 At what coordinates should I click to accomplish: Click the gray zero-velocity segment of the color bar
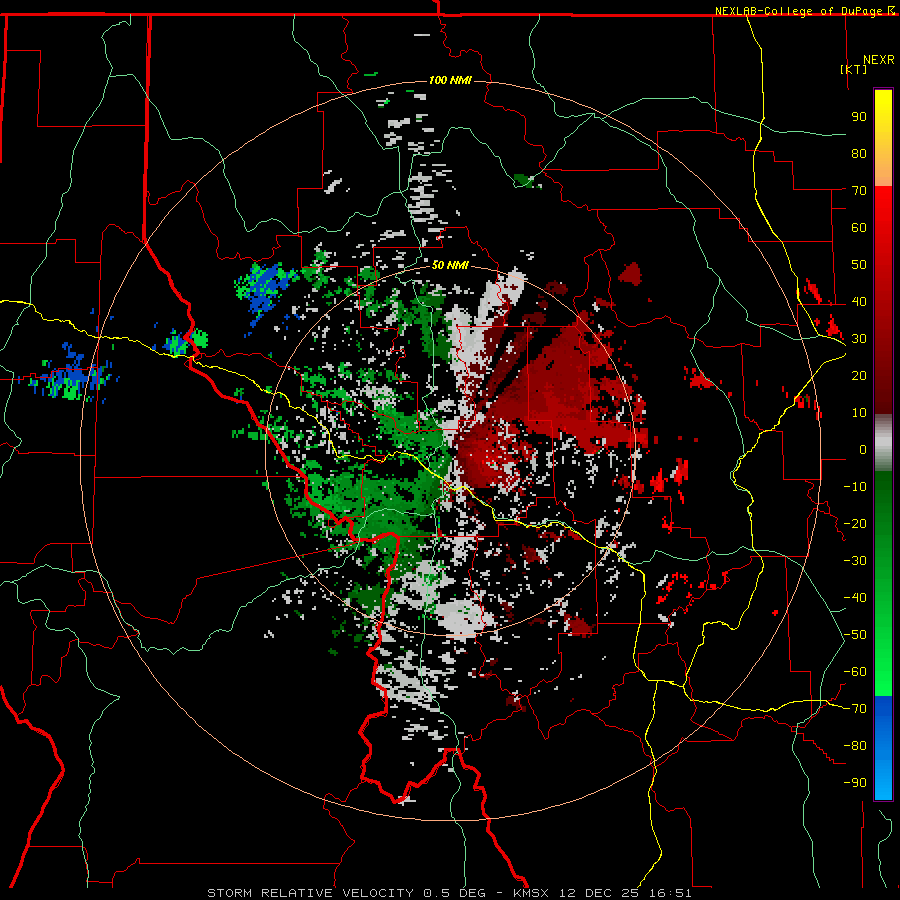point(883,443)
